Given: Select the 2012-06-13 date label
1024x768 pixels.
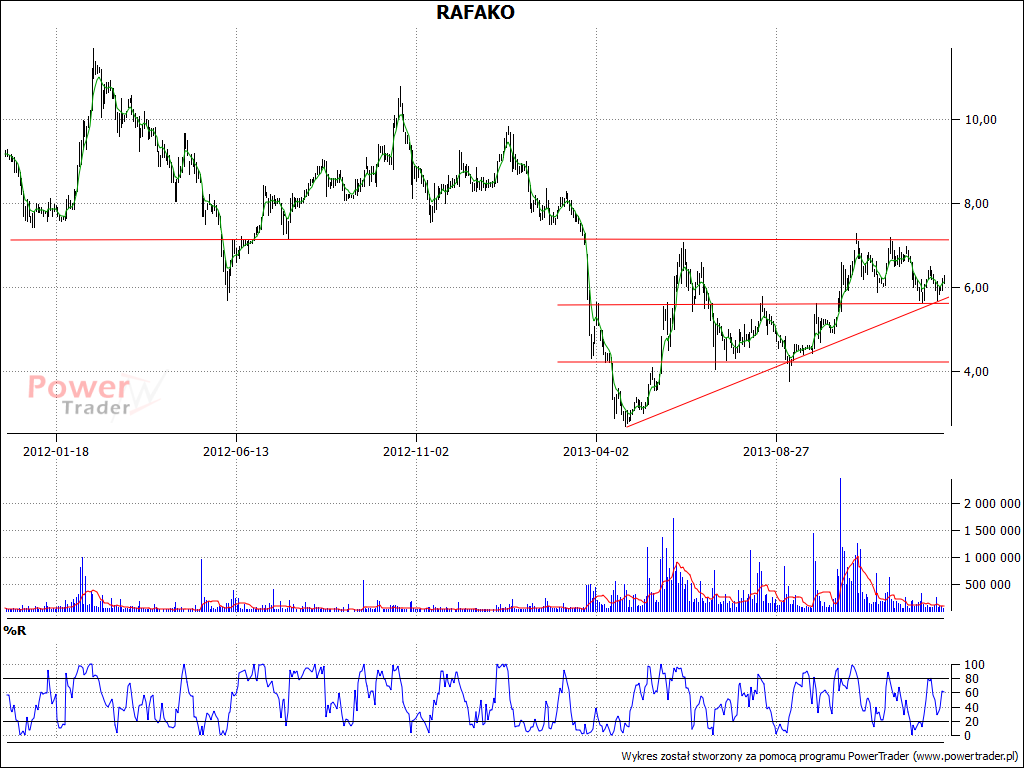Looking at the screenshot, I should [x=236, y=451].
